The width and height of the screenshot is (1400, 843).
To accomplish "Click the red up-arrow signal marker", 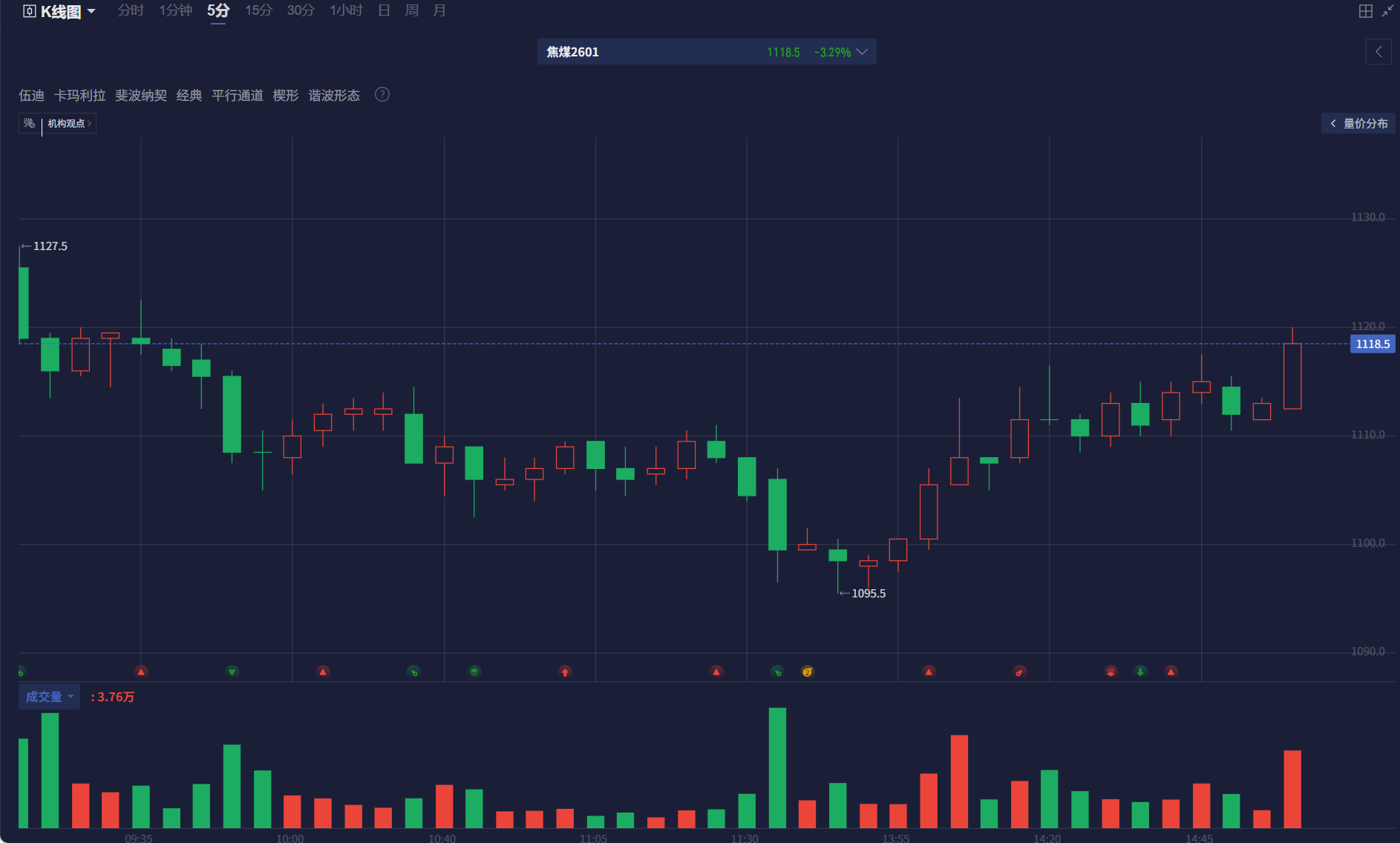I will coord(565,672).
